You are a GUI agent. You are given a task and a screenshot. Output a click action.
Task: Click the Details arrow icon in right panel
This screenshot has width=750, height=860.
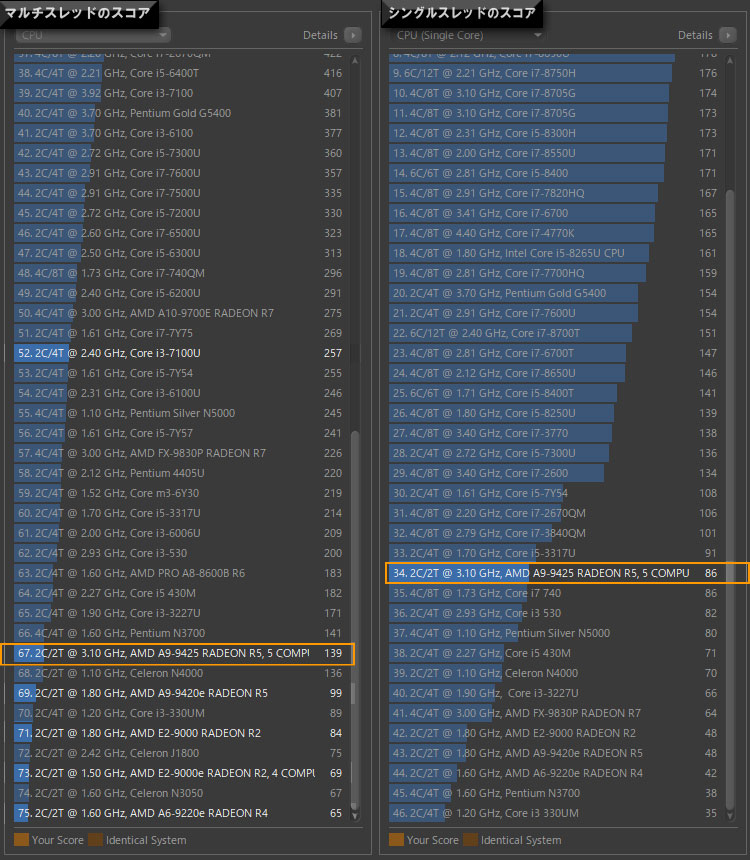(727, 35)
